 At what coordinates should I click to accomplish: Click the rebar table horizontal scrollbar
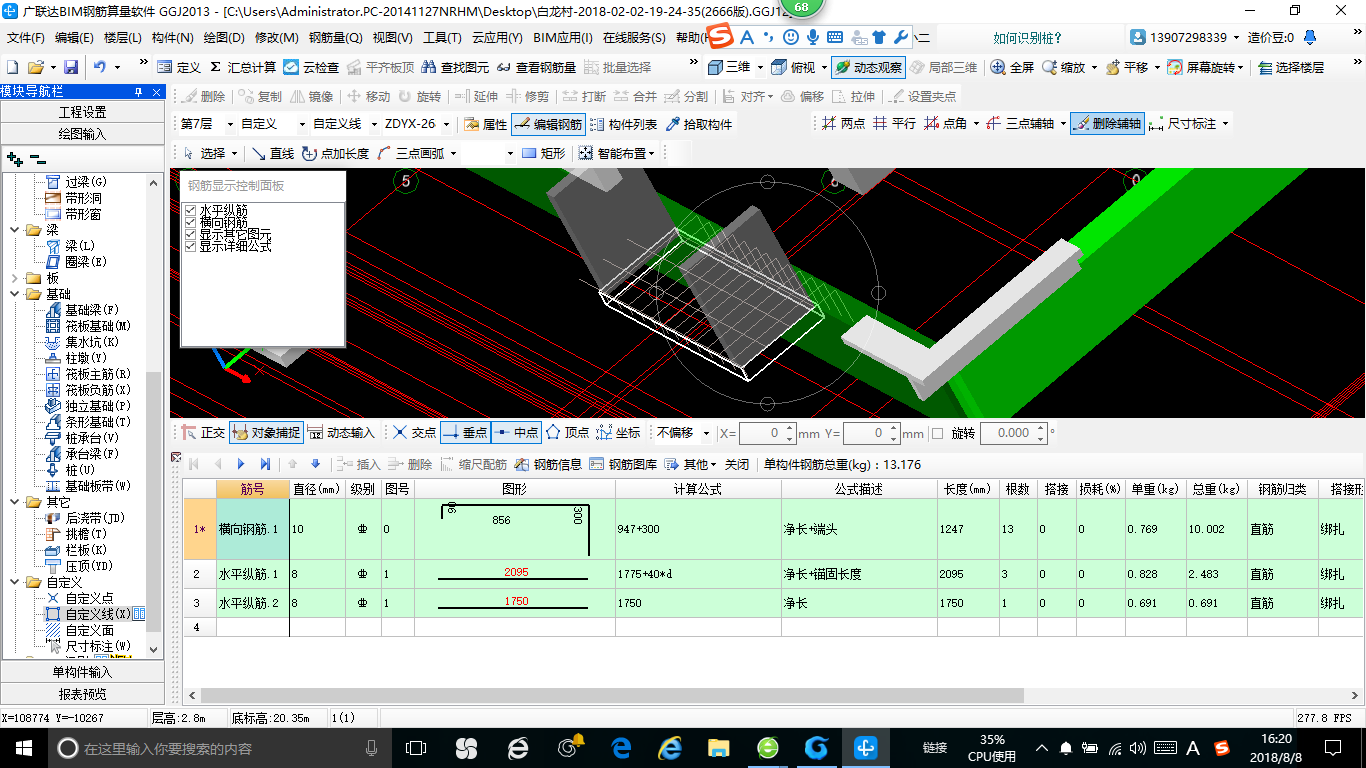612,695
